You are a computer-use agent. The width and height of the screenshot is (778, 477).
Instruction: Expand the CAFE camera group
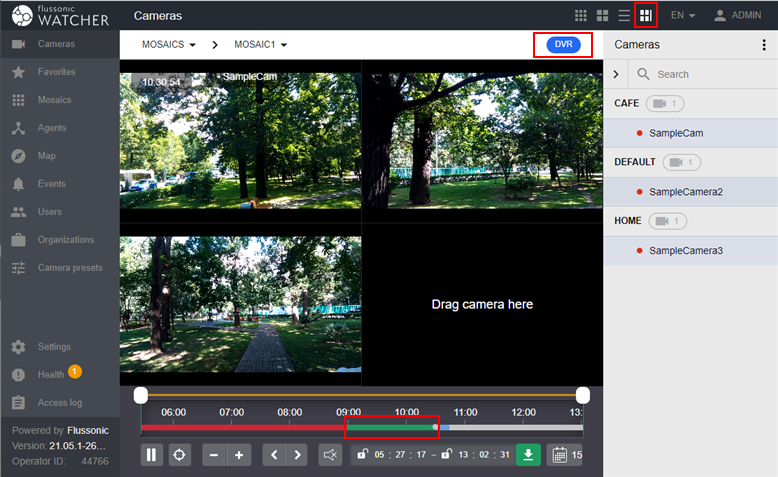tap(627, 103)
